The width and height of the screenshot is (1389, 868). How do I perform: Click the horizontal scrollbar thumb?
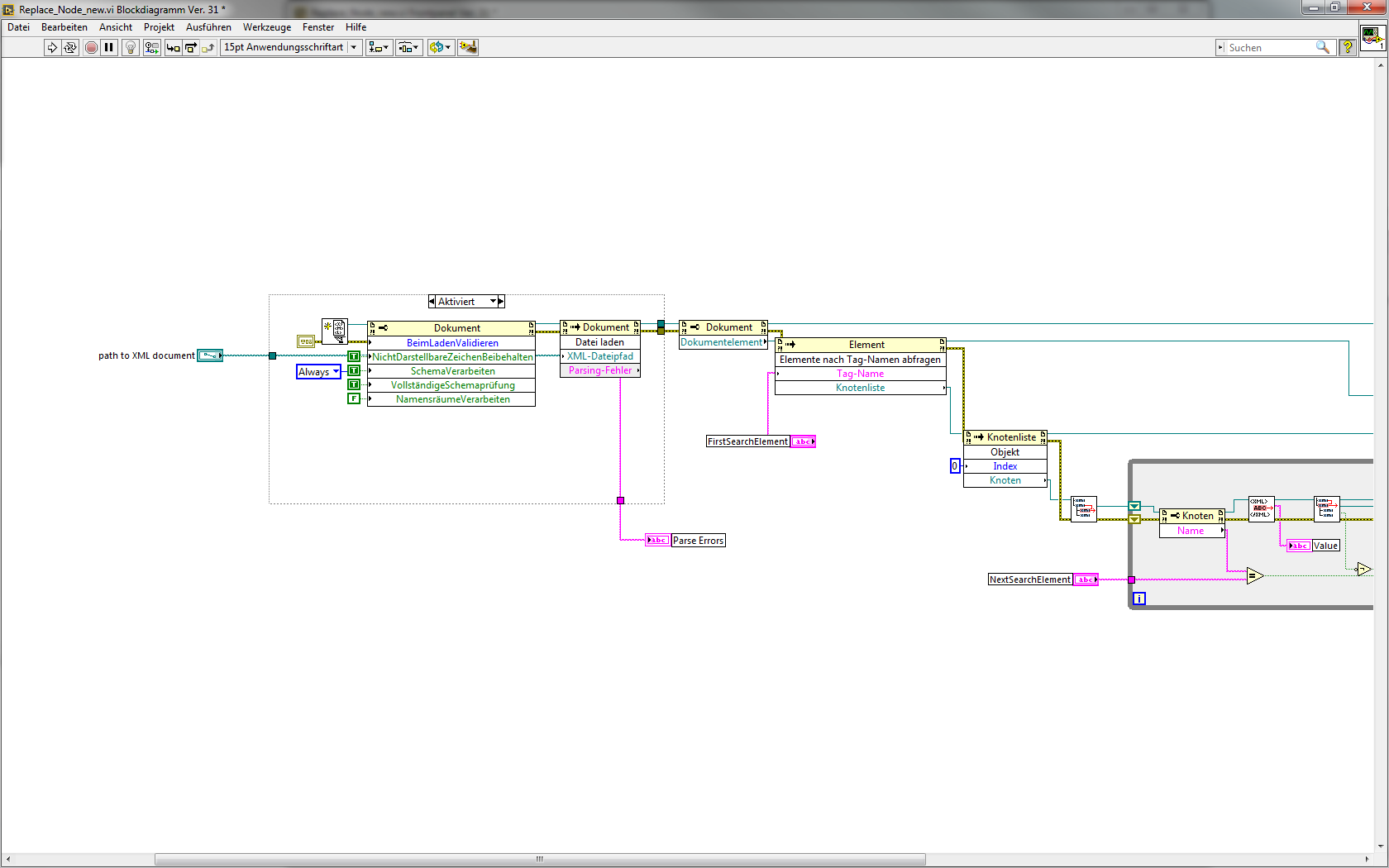point(539,860)
